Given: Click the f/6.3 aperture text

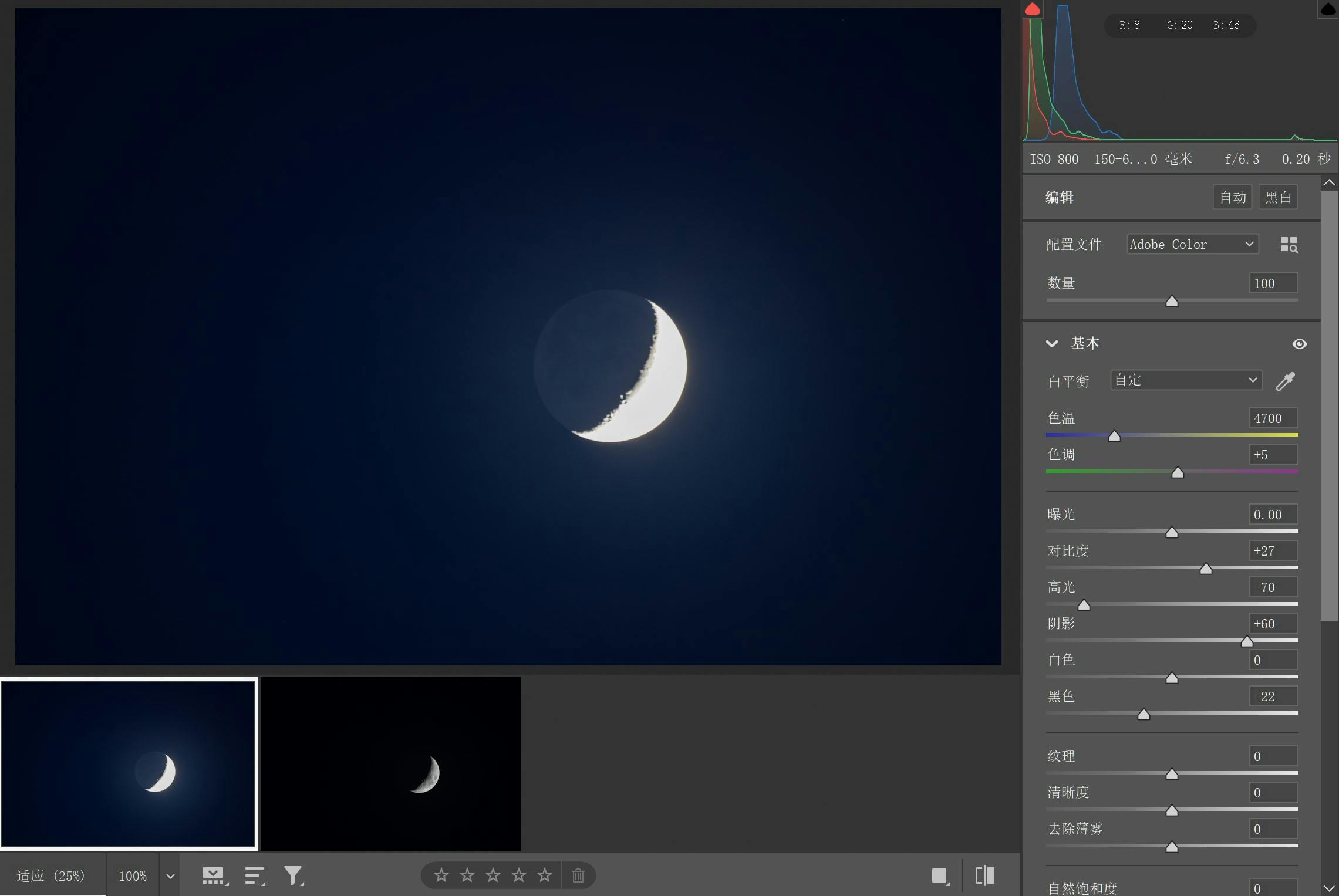Looking at the screenshot, I should pos(1242,159).
